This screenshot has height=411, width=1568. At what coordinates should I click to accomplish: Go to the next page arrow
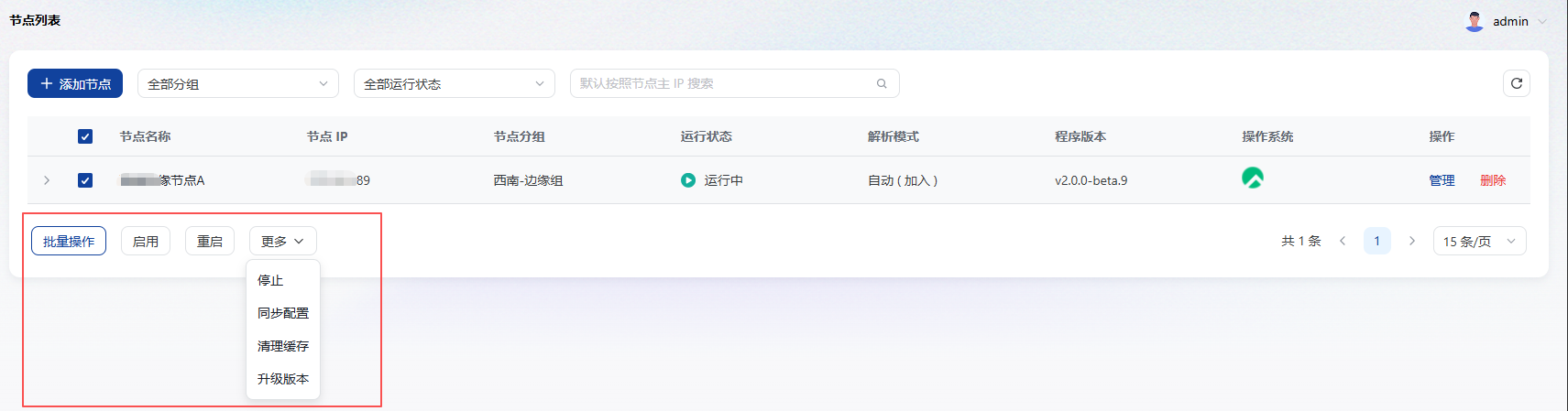pos(1411,241)
